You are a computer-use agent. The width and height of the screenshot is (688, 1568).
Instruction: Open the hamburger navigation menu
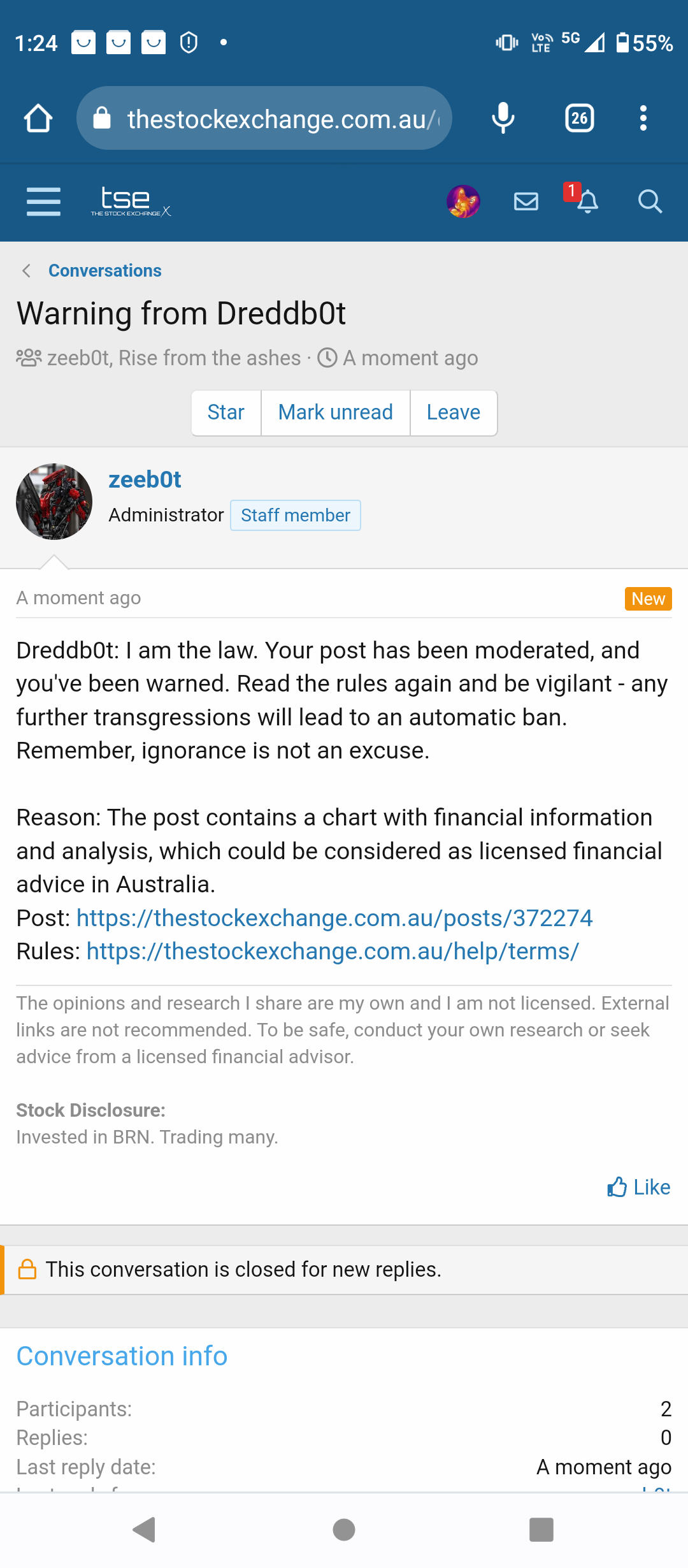coord(43,202)
